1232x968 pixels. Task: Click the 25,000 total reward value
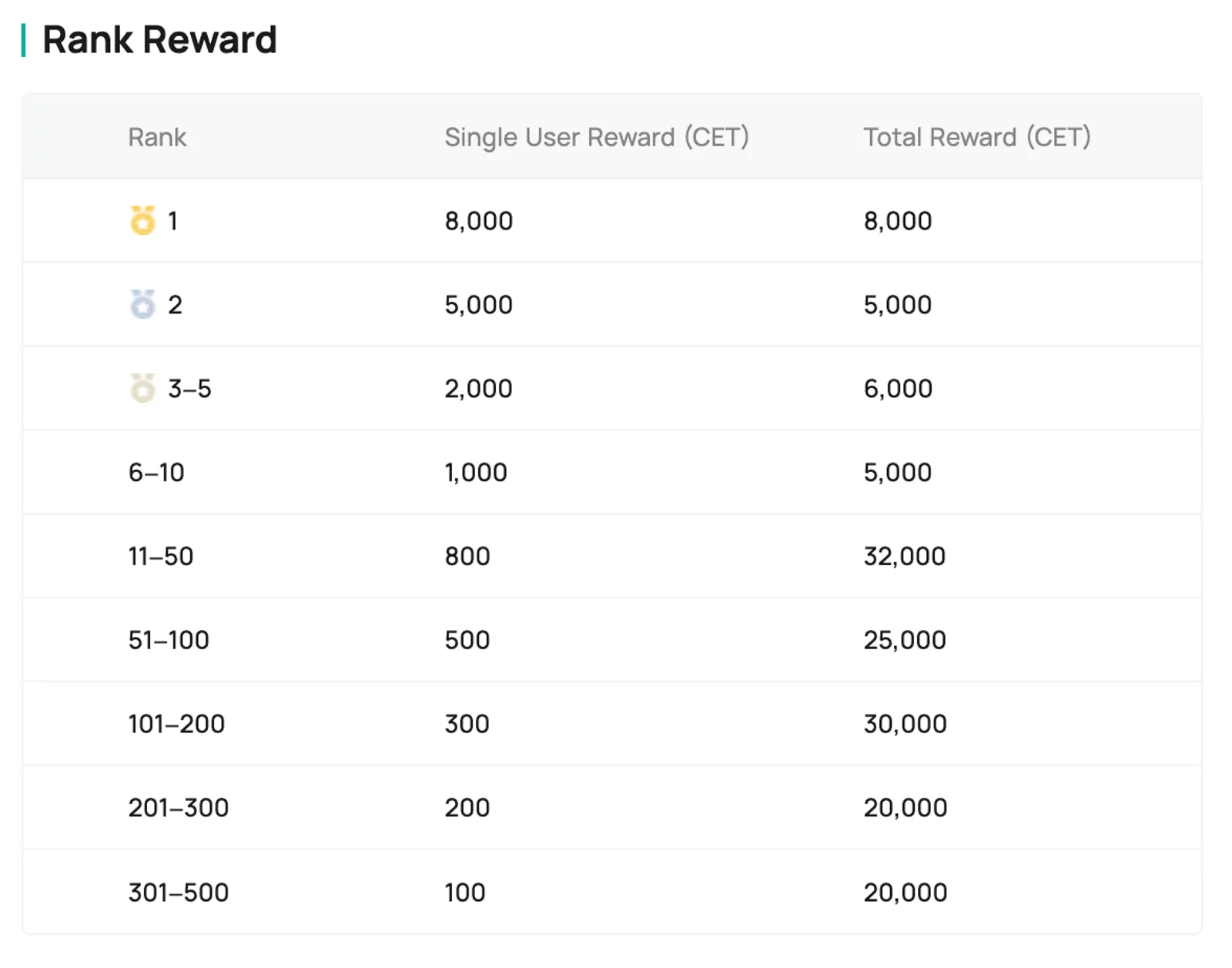(x=905, y=640)
